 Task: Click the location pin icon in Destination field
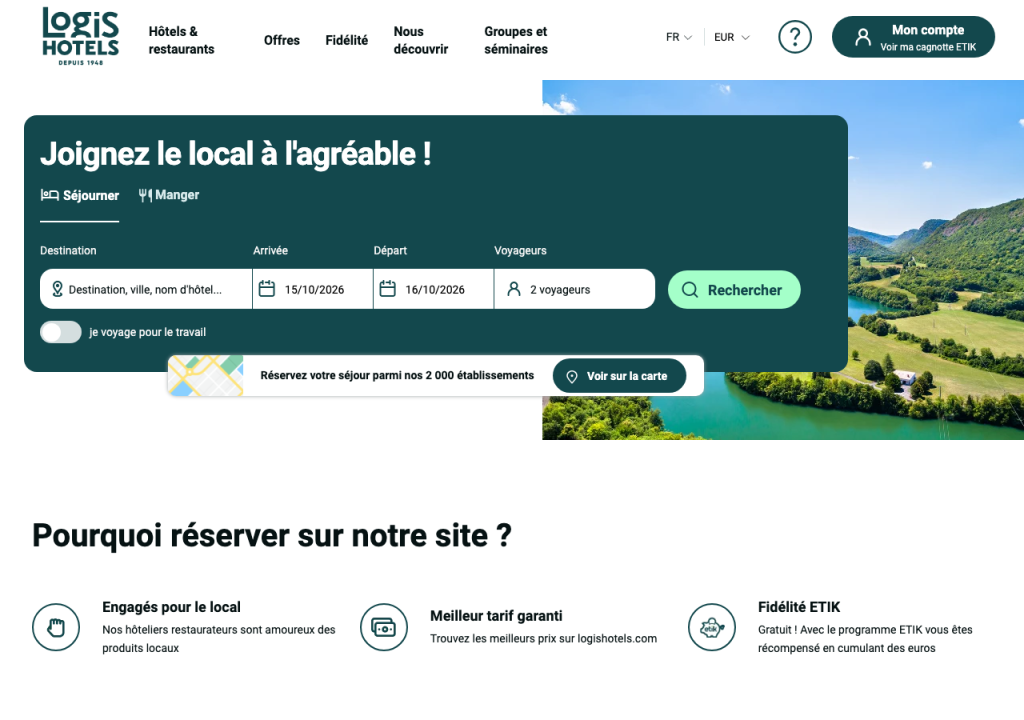pyautogui.click(x=57, y=289)
